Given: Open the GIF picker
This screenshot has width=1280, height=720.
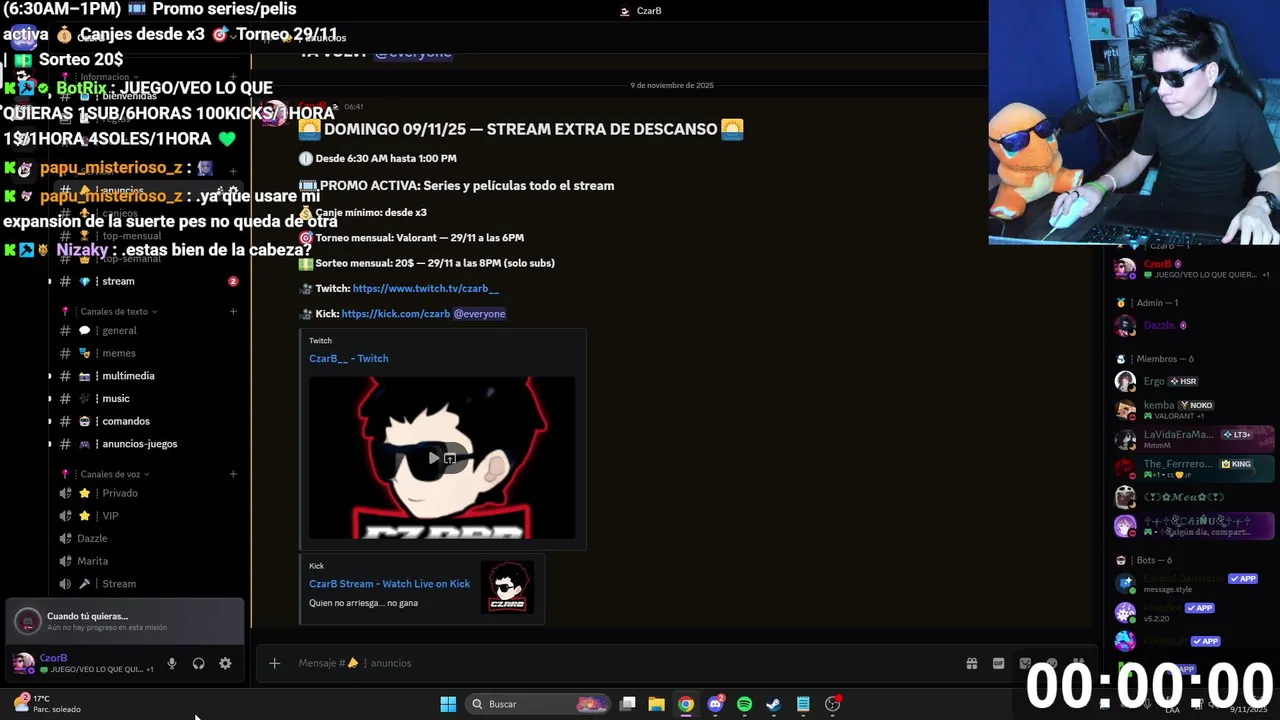Looking at the screenshot, I should pyautogui.click(x=998, y=663).
